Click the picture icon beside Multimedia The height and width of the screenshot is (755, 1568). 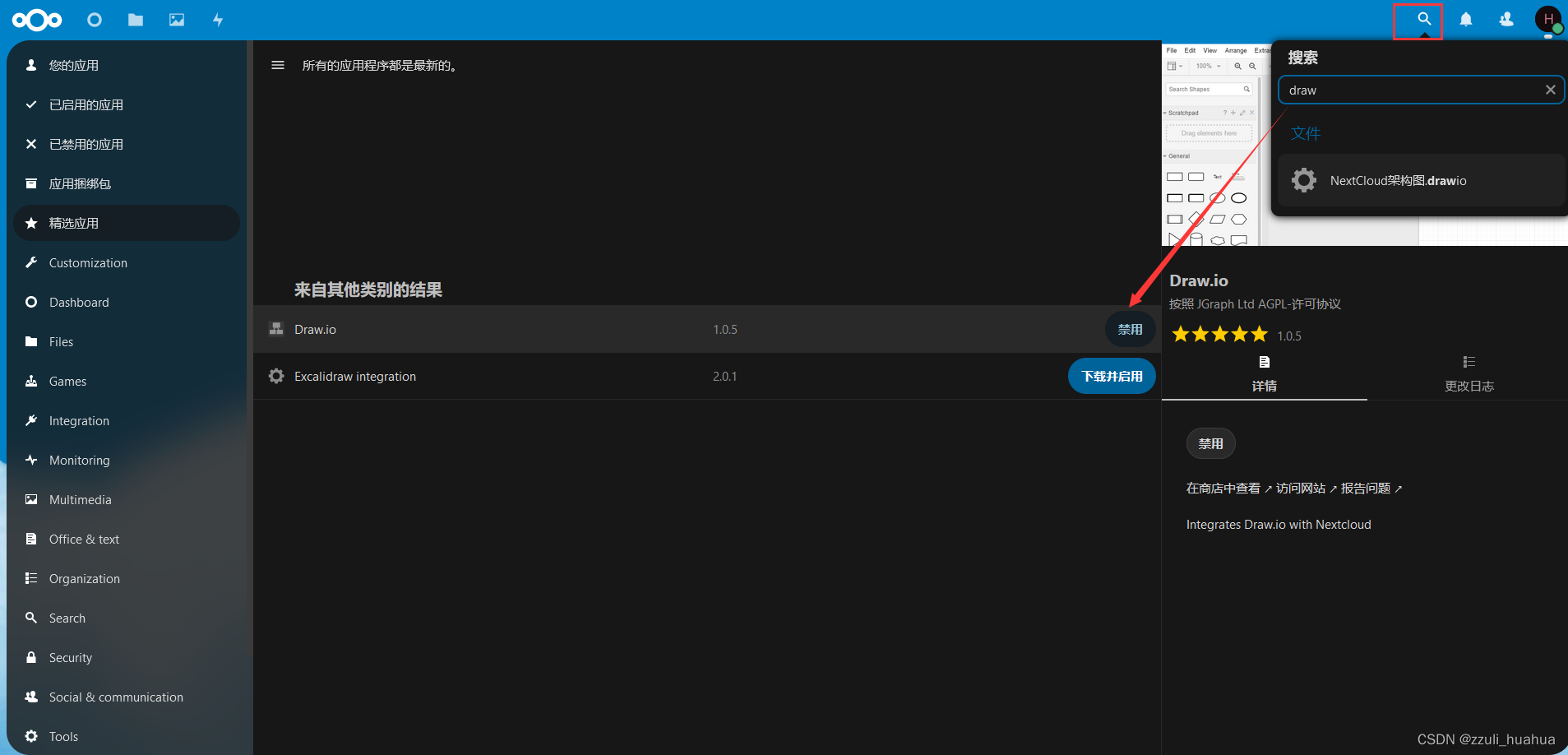(x=31, y=499)
